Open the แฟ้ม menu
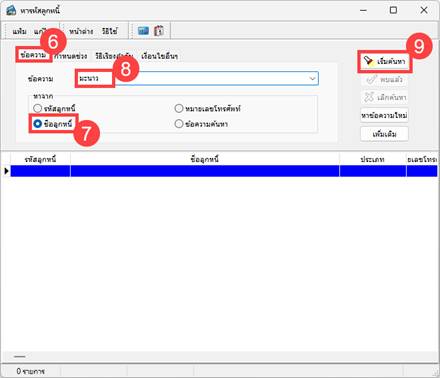440x378 pixels. coord(19,31)
